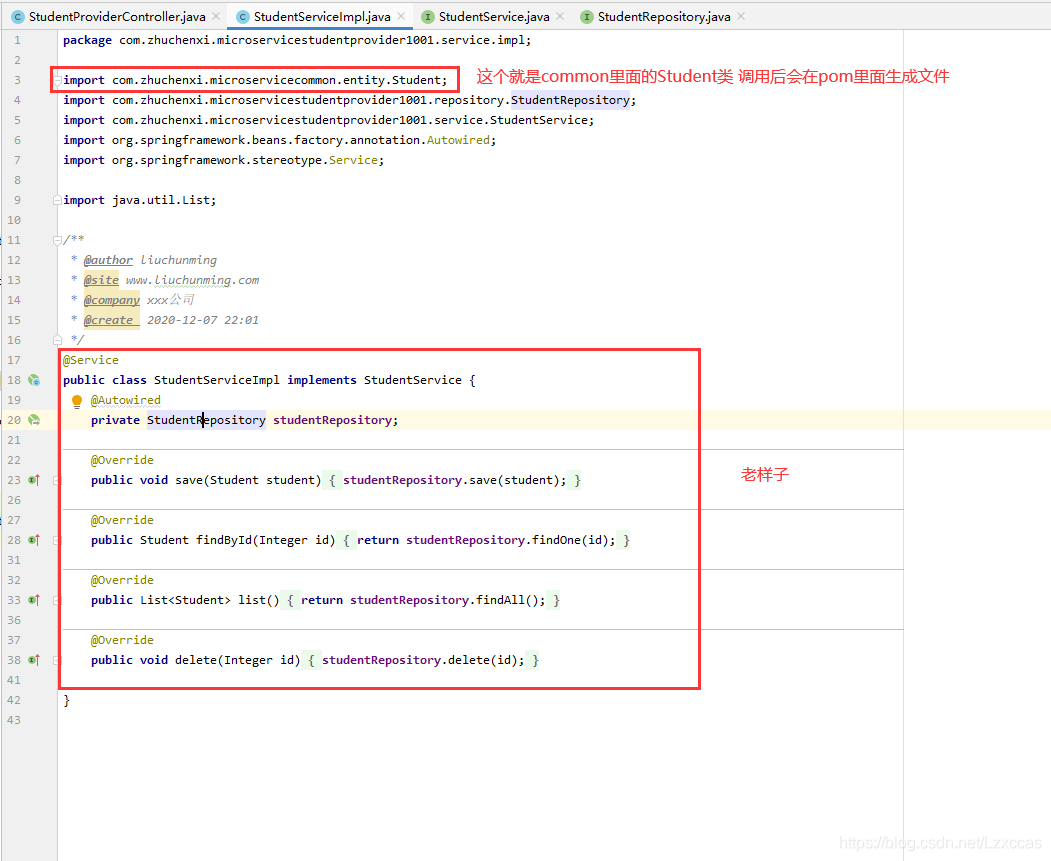Click the @Service annotation on line 17
This screenshot has width=1051, height=861.
click(x=90, y=360)
